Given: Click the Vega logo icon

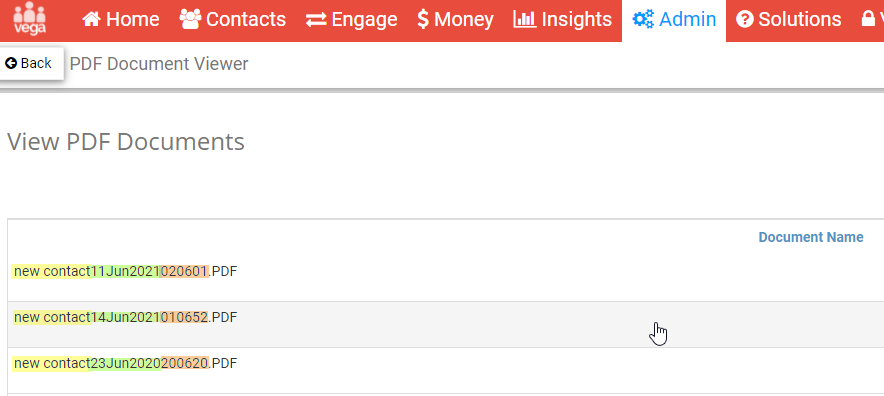Looking at the screenshot, I should click(x=29, y=17).
